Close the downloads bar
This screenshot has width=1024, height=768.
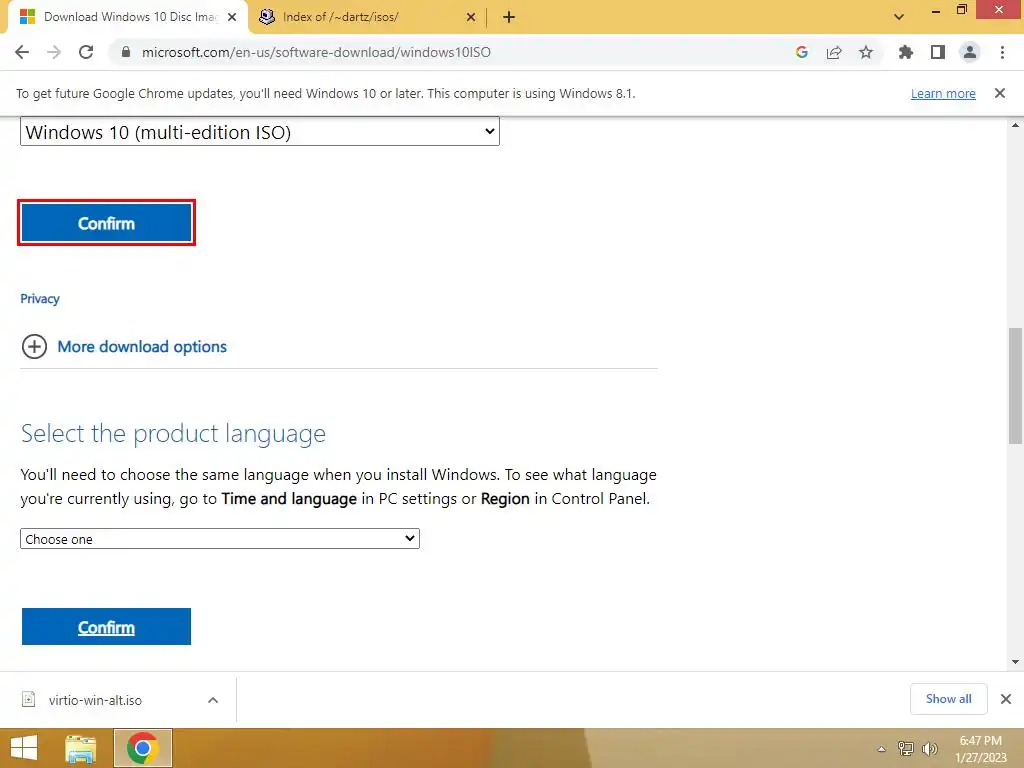click(x=1006, y=699)
